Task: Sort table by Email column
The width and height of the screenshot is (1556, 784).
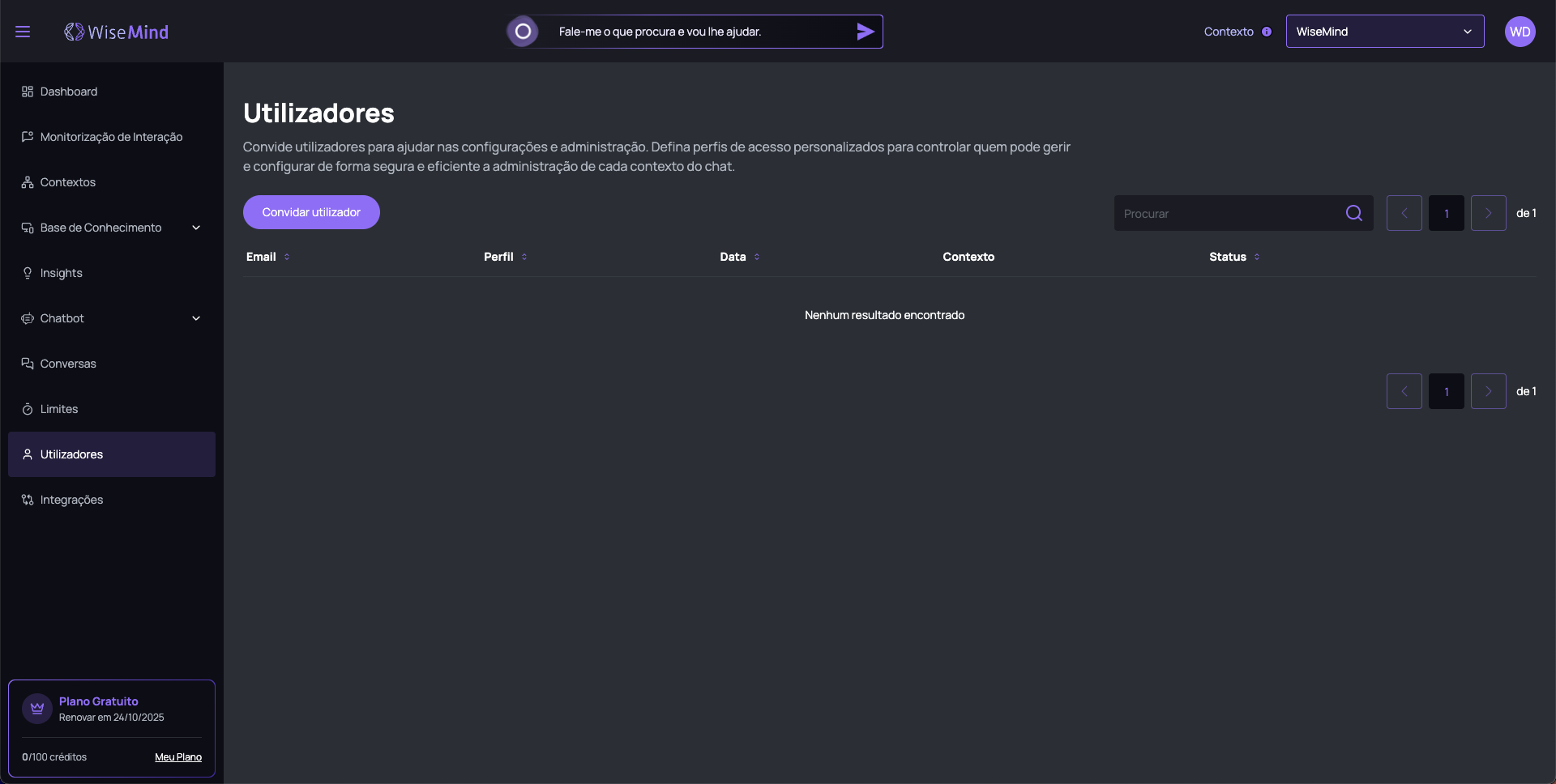Action: [x=286, y=257]
